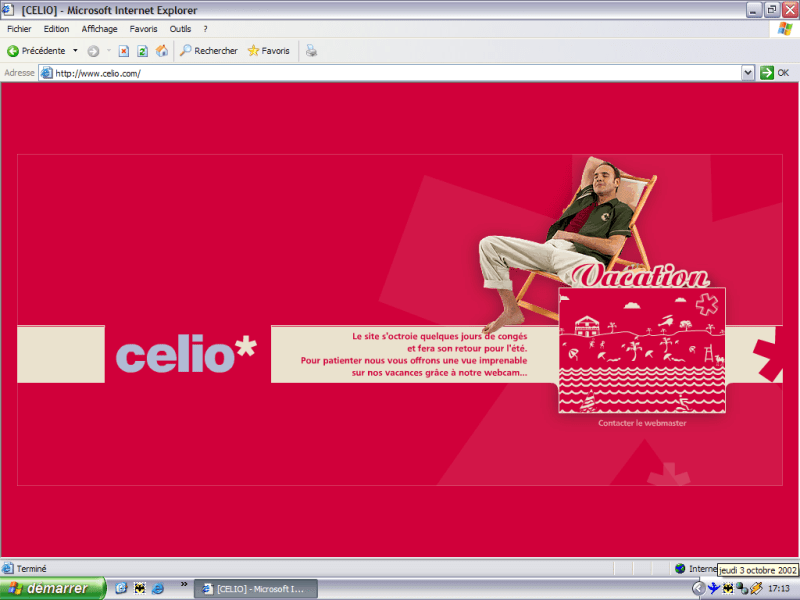Click the Rechercher search button
This screenshot has width=800, height=600.
point(209,51)
